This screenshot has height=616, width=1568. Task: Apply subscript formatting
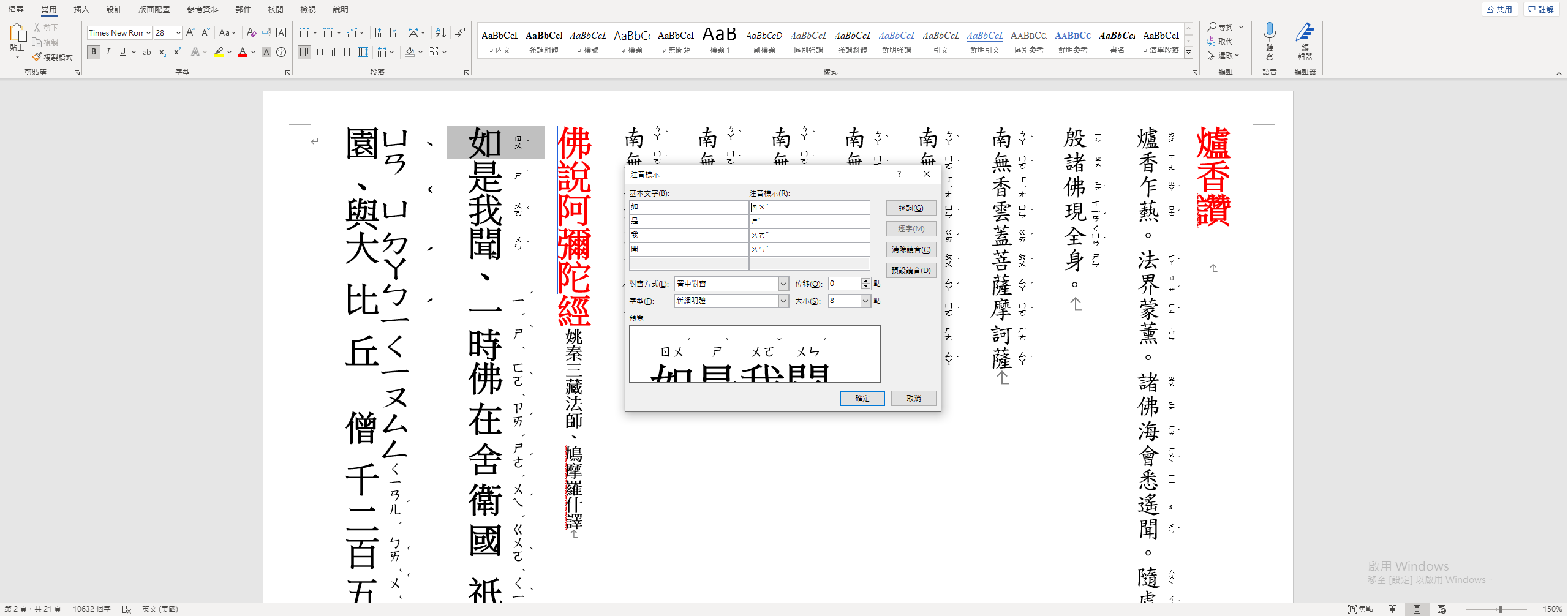(162, 52)
